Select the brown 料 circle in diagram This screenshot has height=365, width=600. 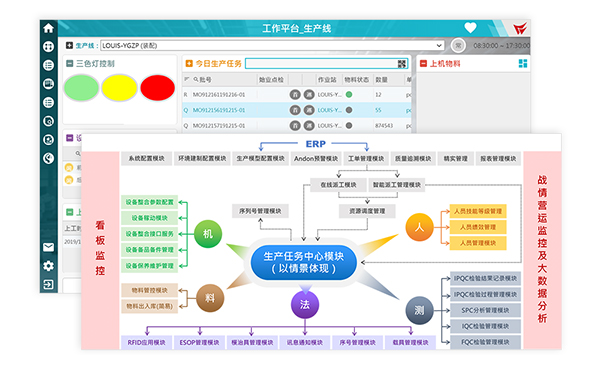(210, 298)
